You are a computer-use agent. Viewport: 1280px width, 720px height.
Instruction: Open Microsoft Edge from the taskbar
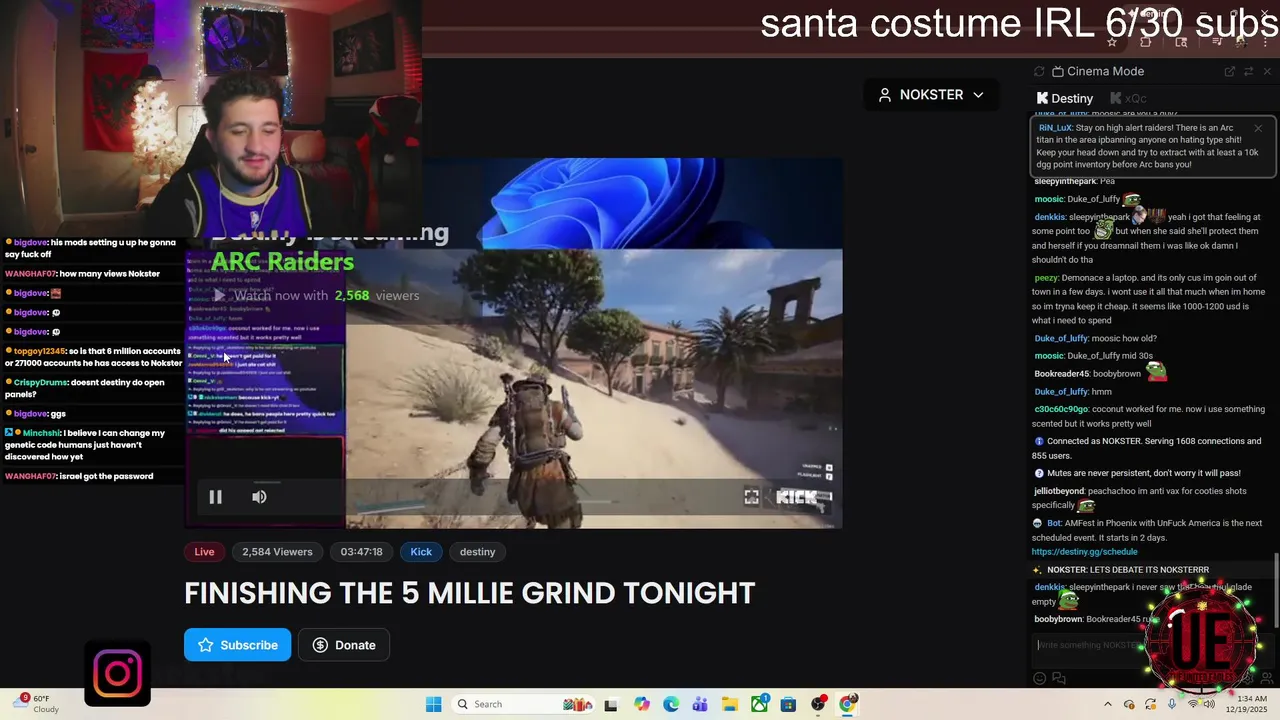(x=671, y=704)
